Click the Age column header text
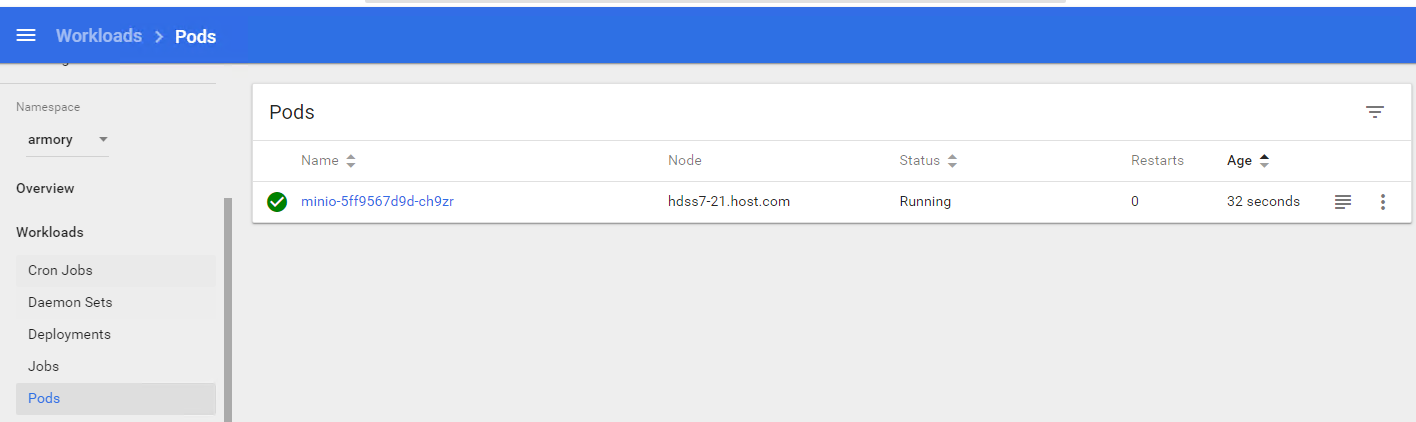Viewport: 1416px width, 422px height. point(1239,161)
